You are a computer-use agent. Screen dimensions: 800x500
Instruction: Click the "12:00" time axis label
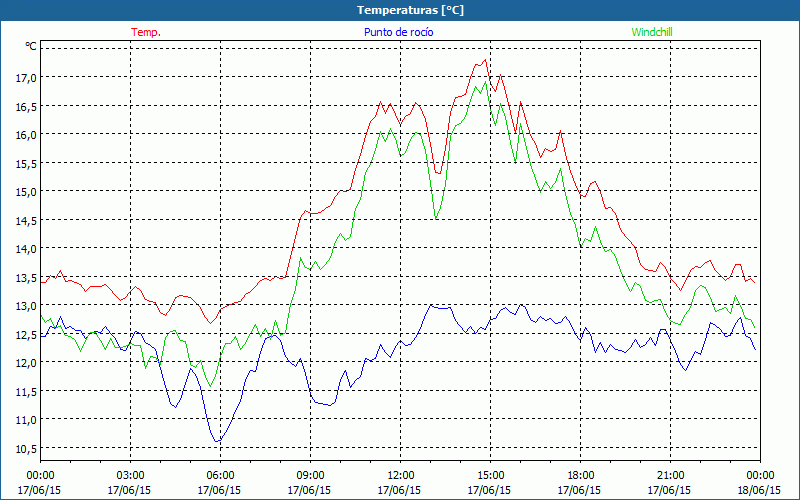click(401, 476)
